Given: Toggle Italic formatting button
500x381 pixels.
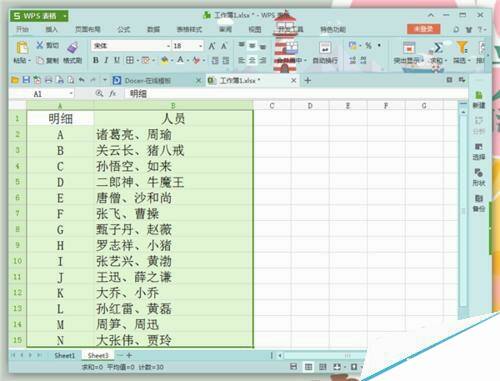Looking at the screenshot, I should (106, 60).
